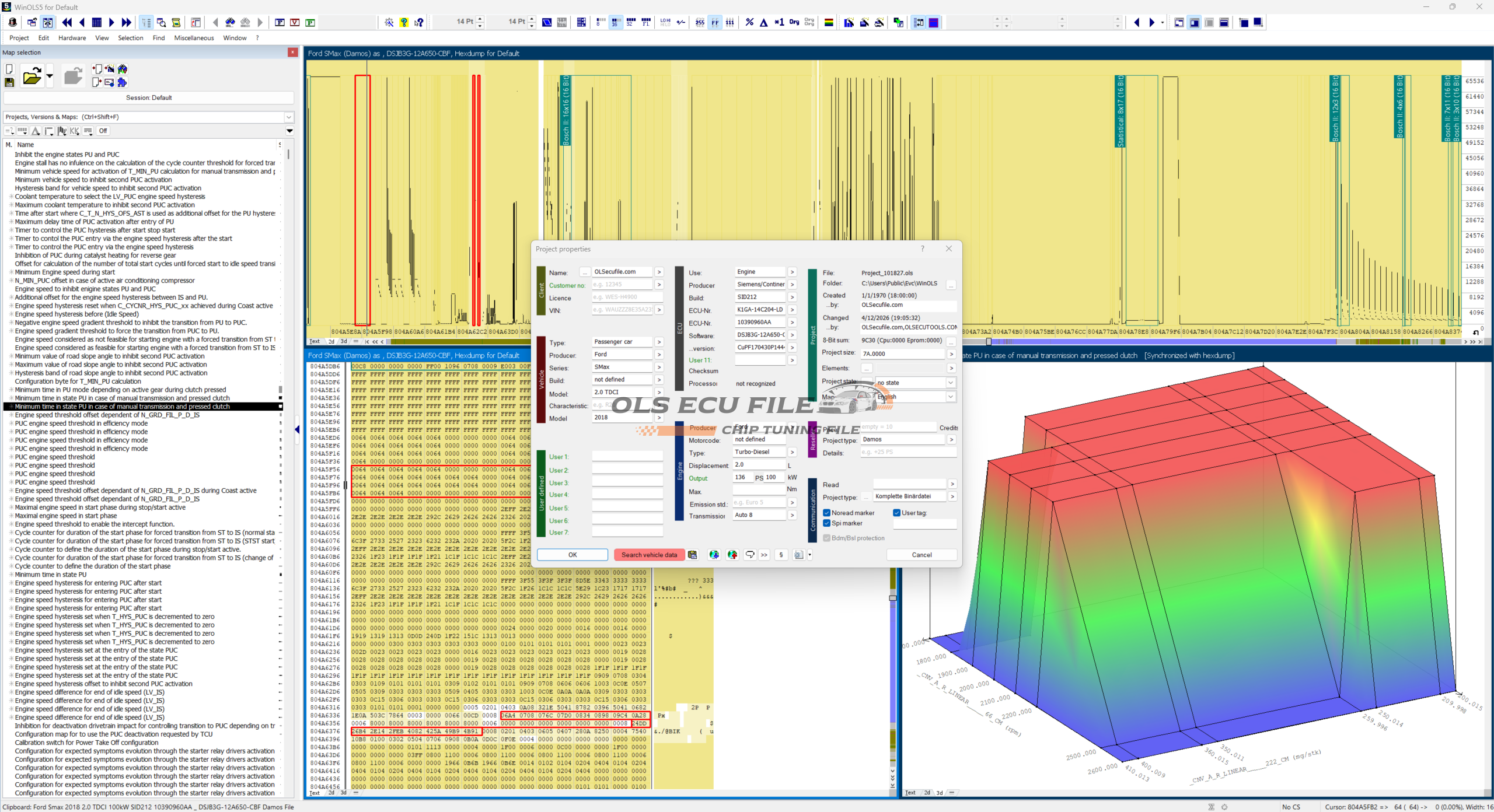
Task: Toggle the User tag checkbox
Action: point(897,513)
